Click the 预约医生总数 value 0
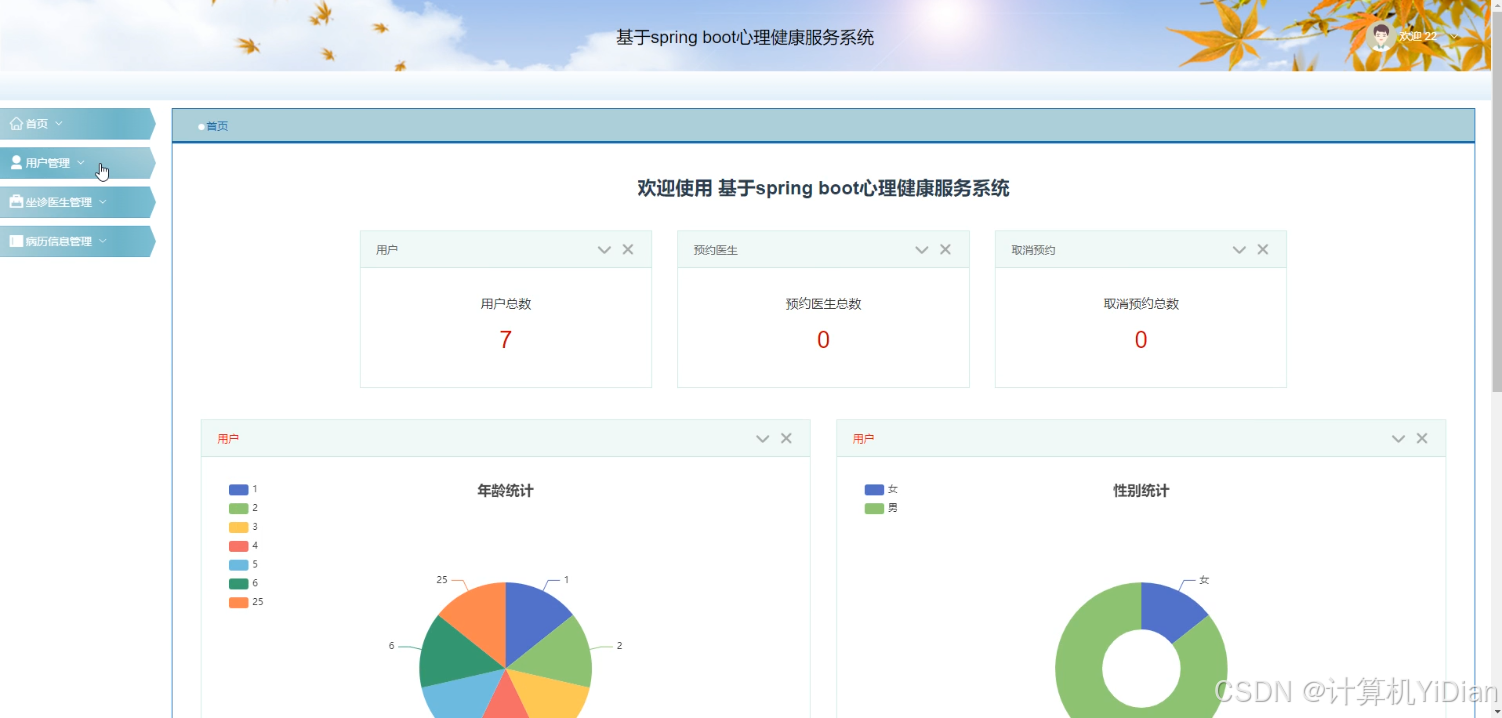Image resolution: width=1502 pixels, height=718 pixels. tap(823, 340)
